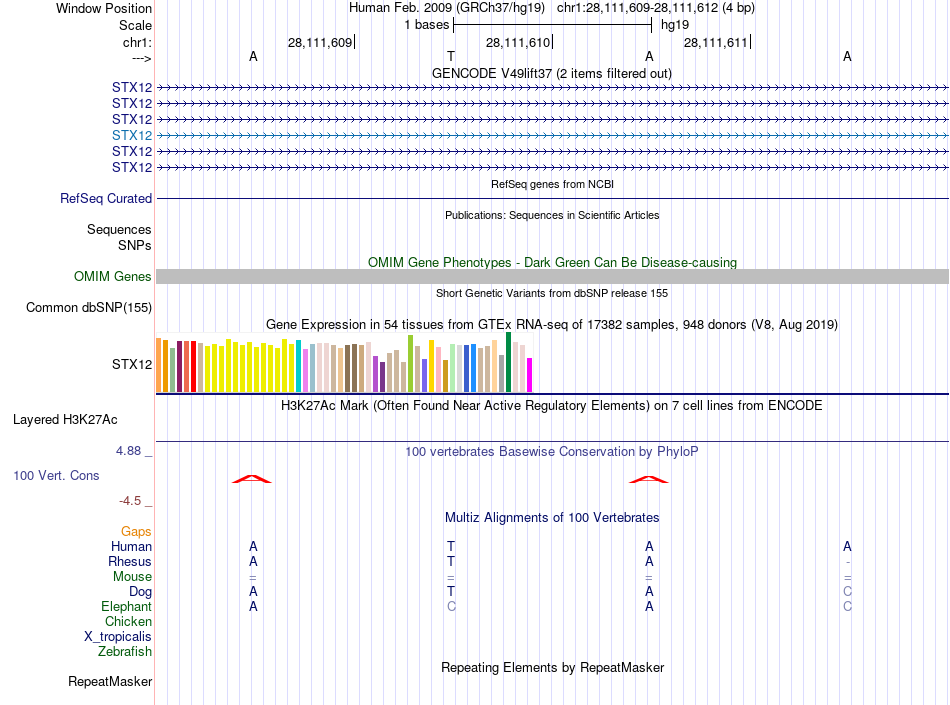950x705 pixels.
Task: Open the Common dbSNP(155) track label
Action: pyautogui.click(x=88, y=308)
